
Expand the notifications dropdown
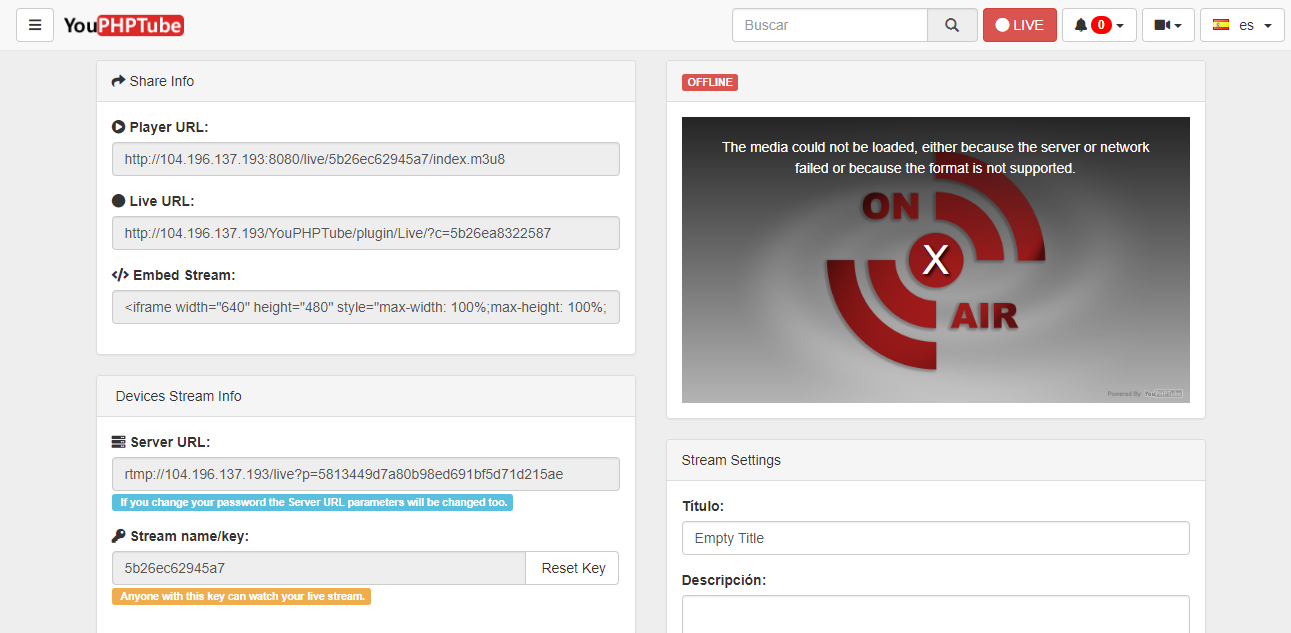1119,24
